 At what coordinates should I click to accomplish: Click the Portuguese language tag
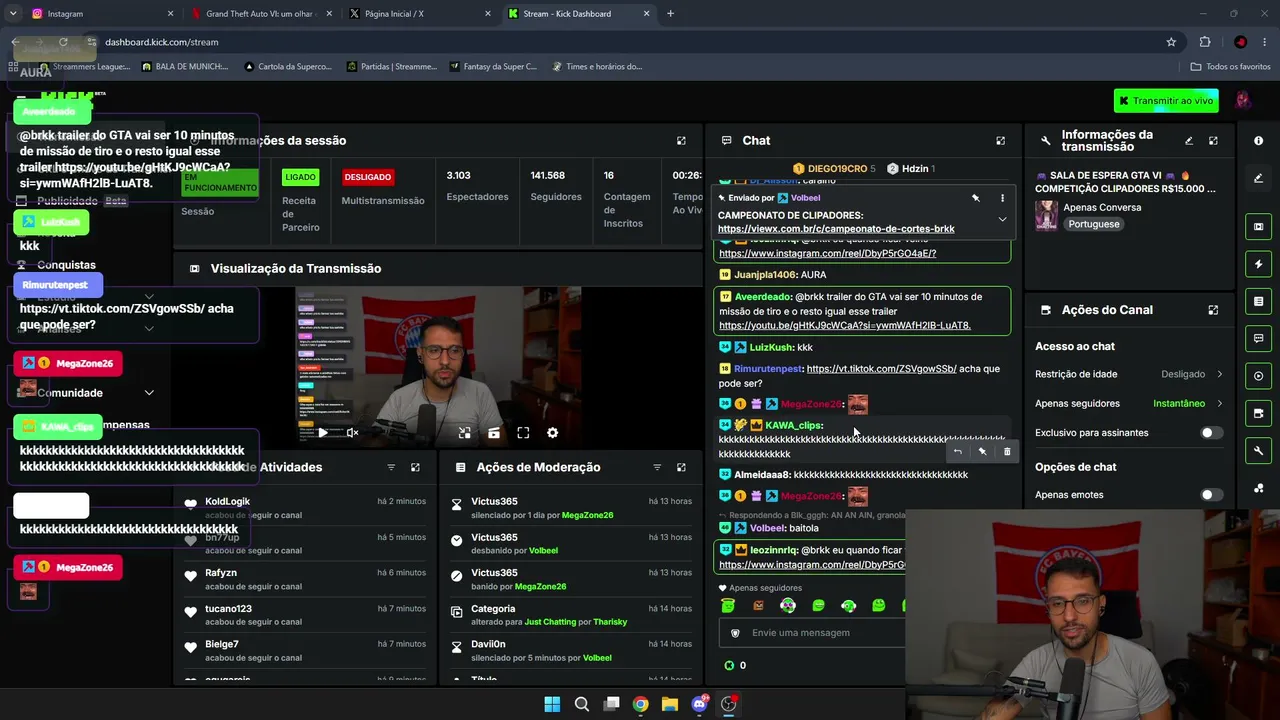click(x=1093, y=224)
